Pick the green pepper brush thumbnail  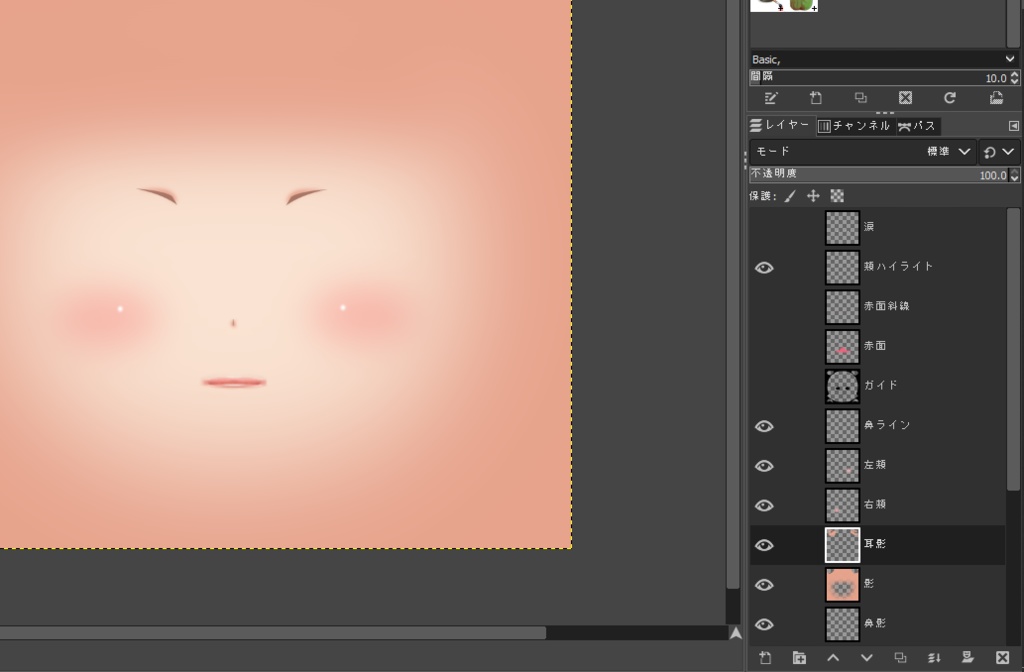coord(803,5)
